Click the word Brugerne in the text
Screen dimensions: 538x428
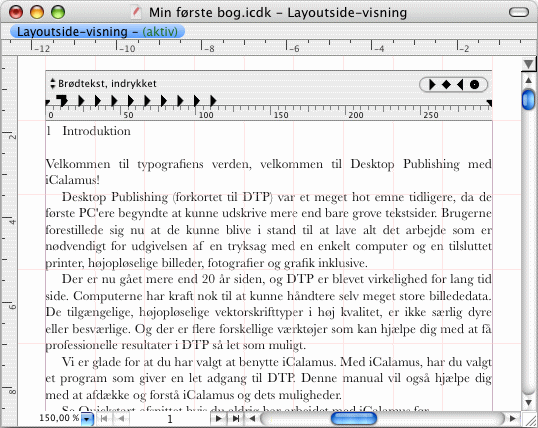(466, 213)
